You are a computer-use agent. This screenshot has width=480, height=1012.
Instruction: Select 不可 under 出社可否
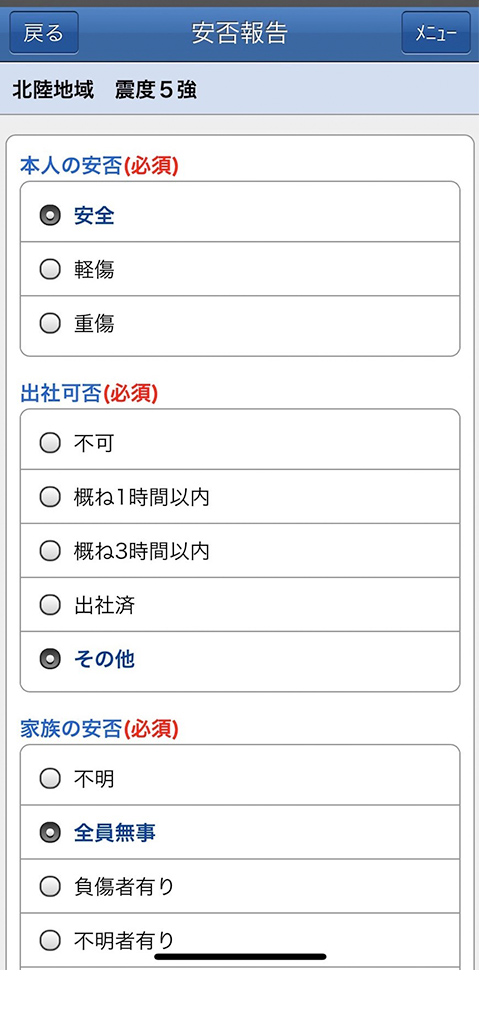(240, 443)
